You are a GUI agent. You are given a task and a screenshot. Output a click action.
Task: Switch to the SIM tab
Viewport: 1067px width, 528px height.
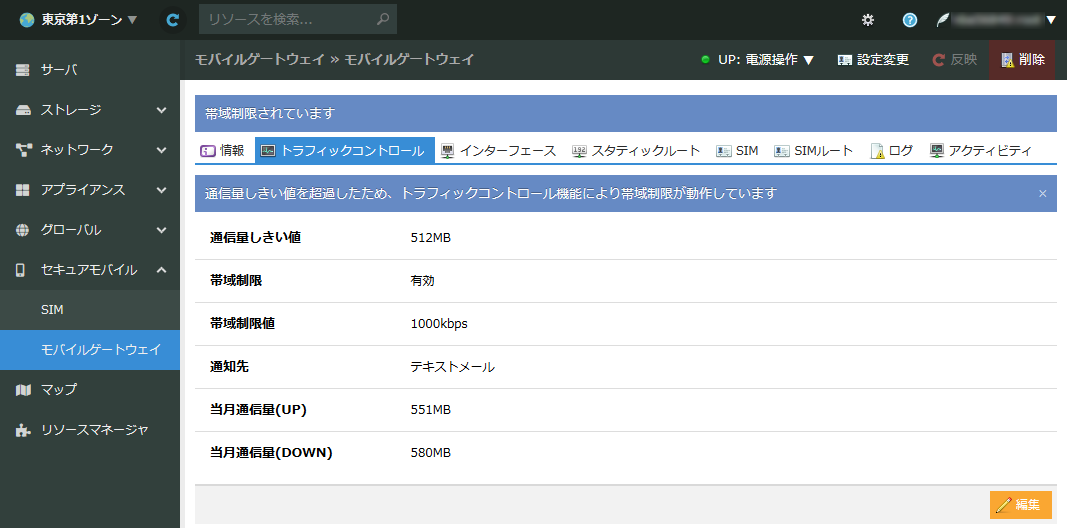coord(737,150)
